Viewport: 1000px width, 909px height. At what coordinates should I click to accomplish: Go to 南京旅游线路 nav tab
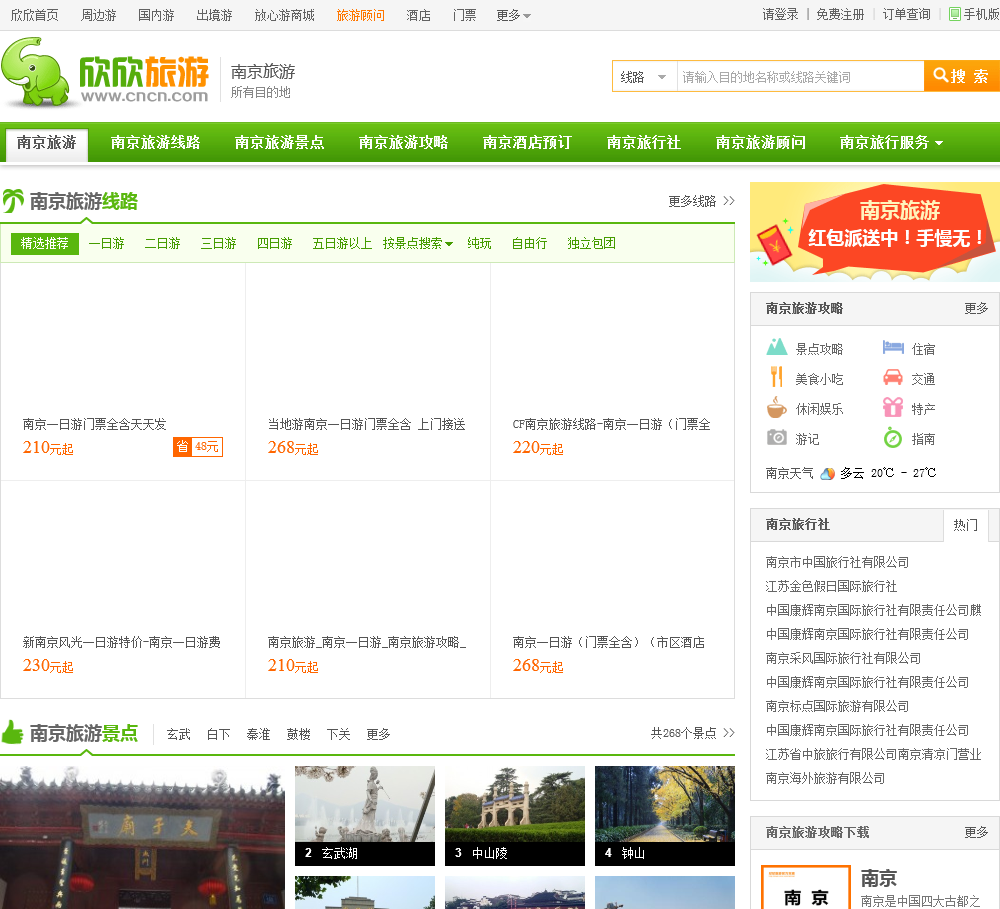tap(155, 142)
